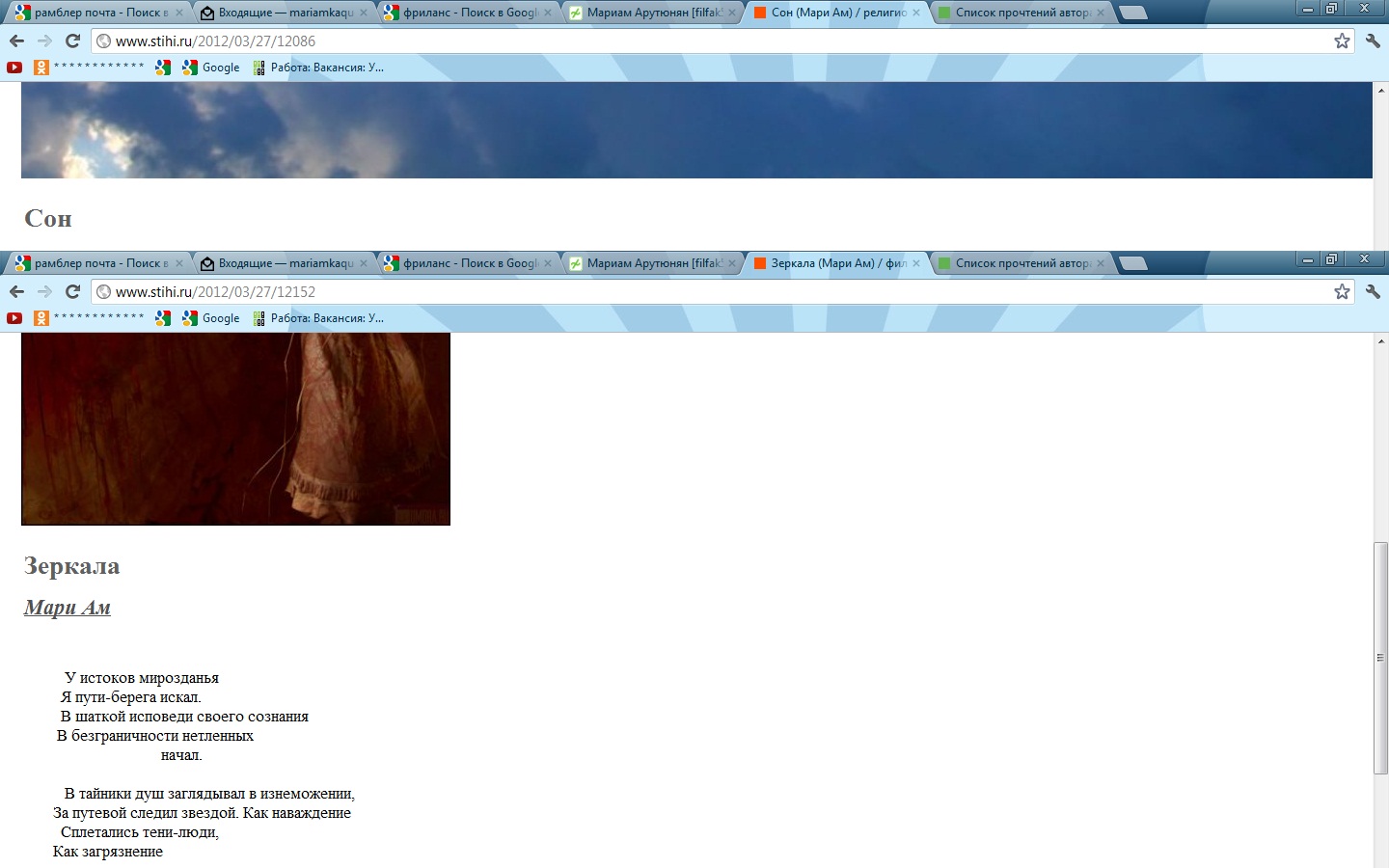
Task: Click the dark red poem illustration image
Action: (235, 429)
